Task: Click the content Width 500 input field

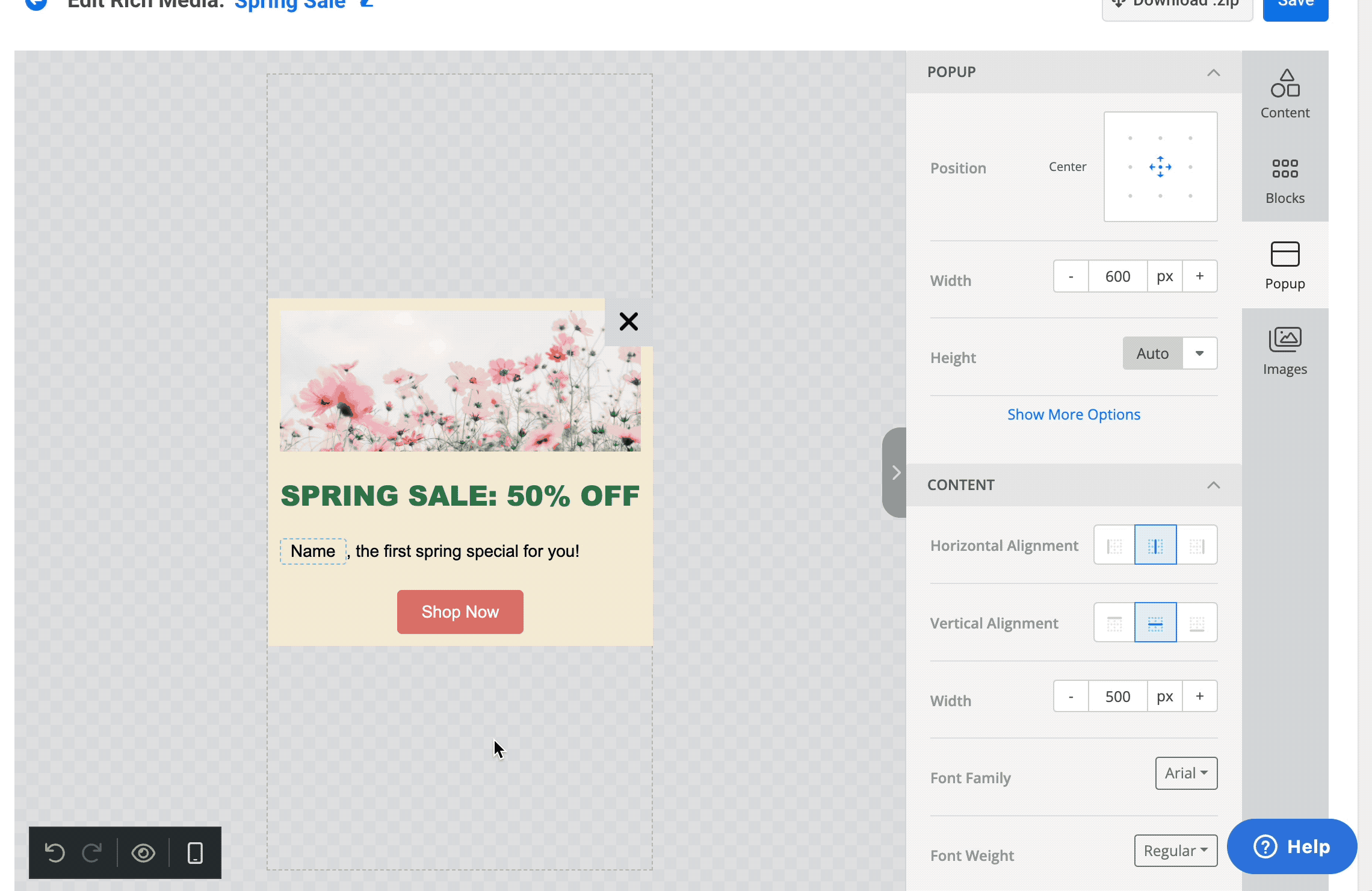Action: click(x=1117, y=697)
